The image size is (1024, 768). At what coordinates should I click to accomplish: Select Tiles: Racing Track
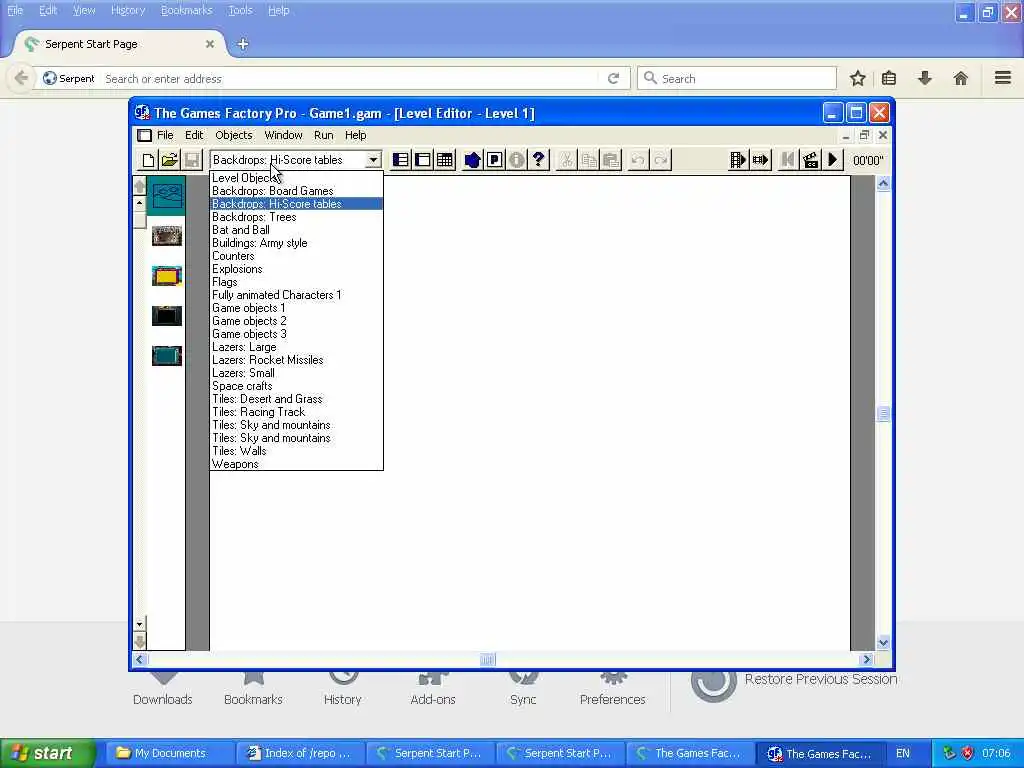coord(296,412)
